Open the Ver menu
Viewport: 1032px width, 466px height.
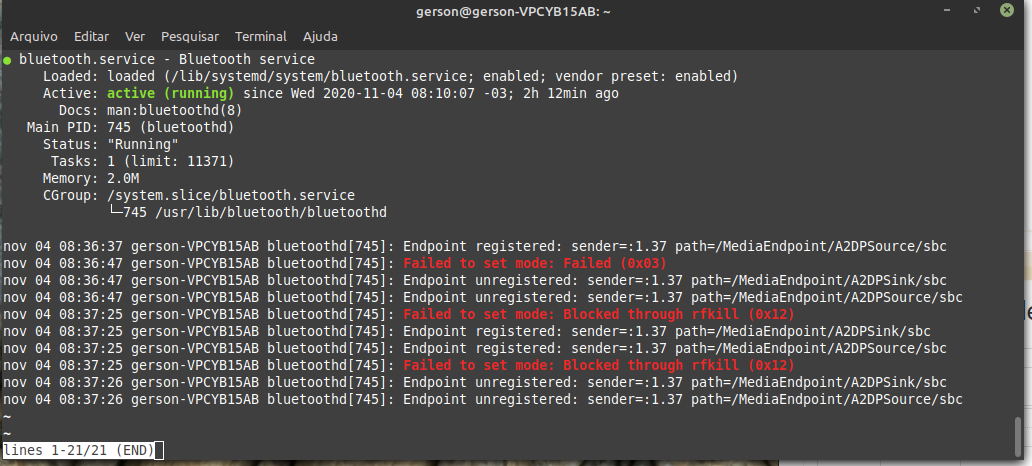pyautogui.click(x=135, y=37)
